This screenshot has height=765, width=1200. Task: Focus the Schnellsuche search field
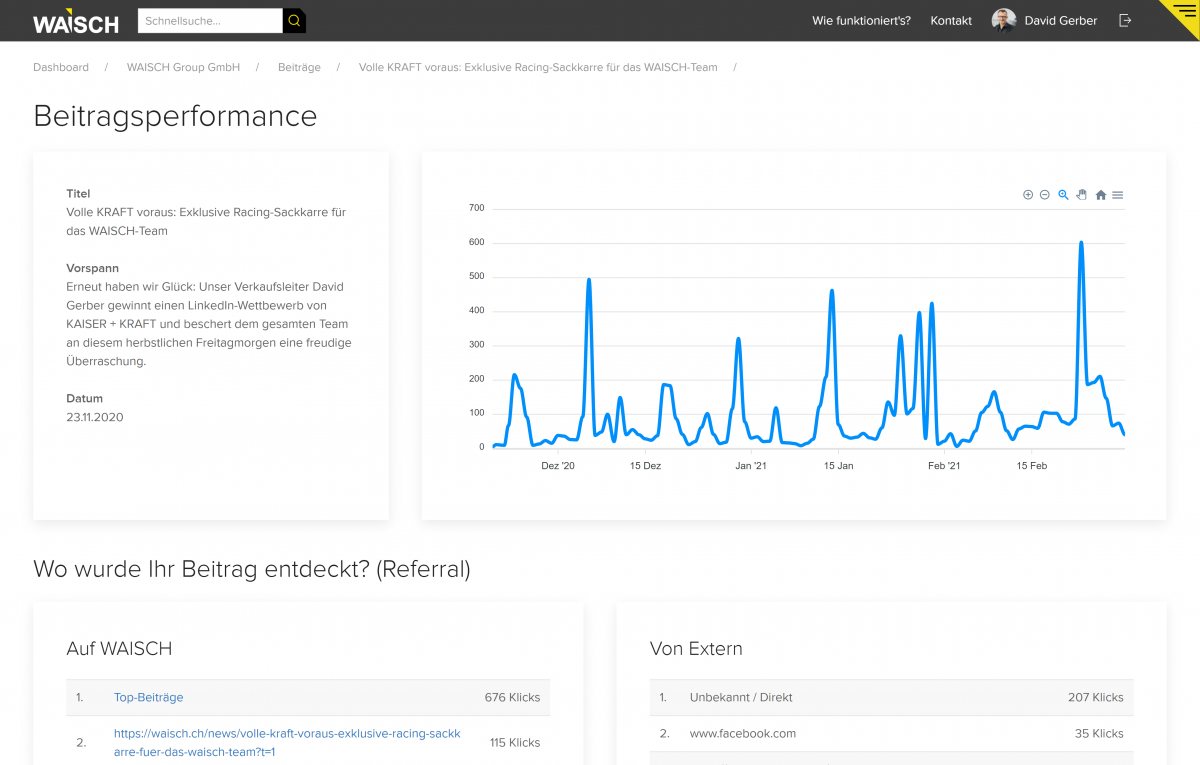tap(210, 20)
